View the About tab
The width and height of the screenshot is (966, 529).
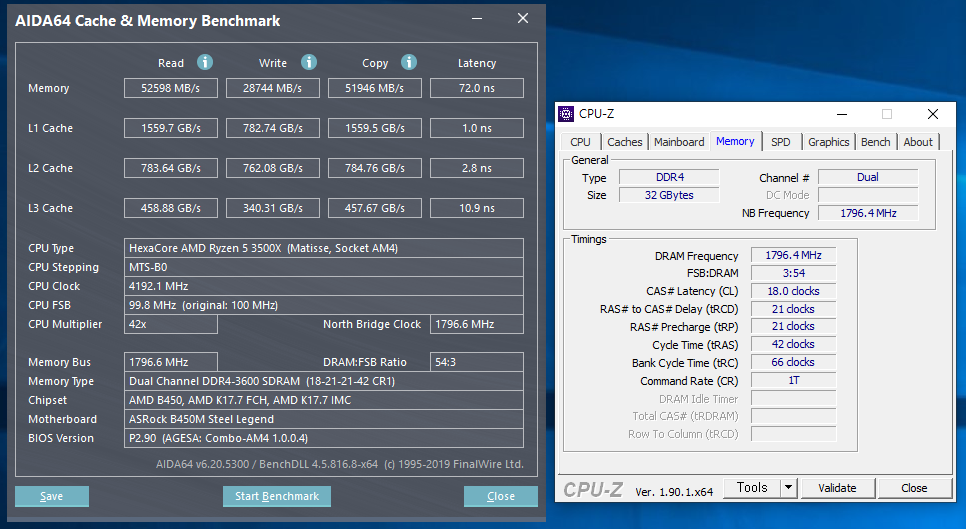[x=918, y=142]
